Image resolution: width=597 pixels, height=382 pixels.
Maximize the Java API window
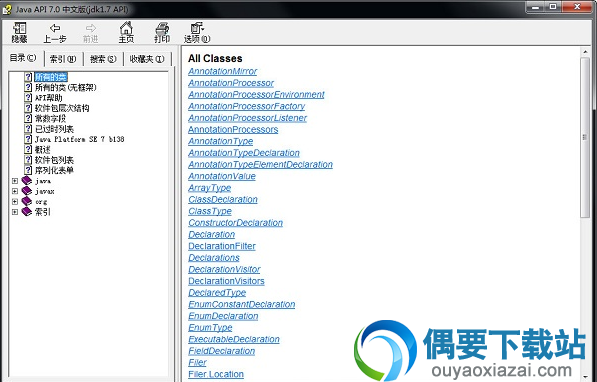(x=552, y=7)
